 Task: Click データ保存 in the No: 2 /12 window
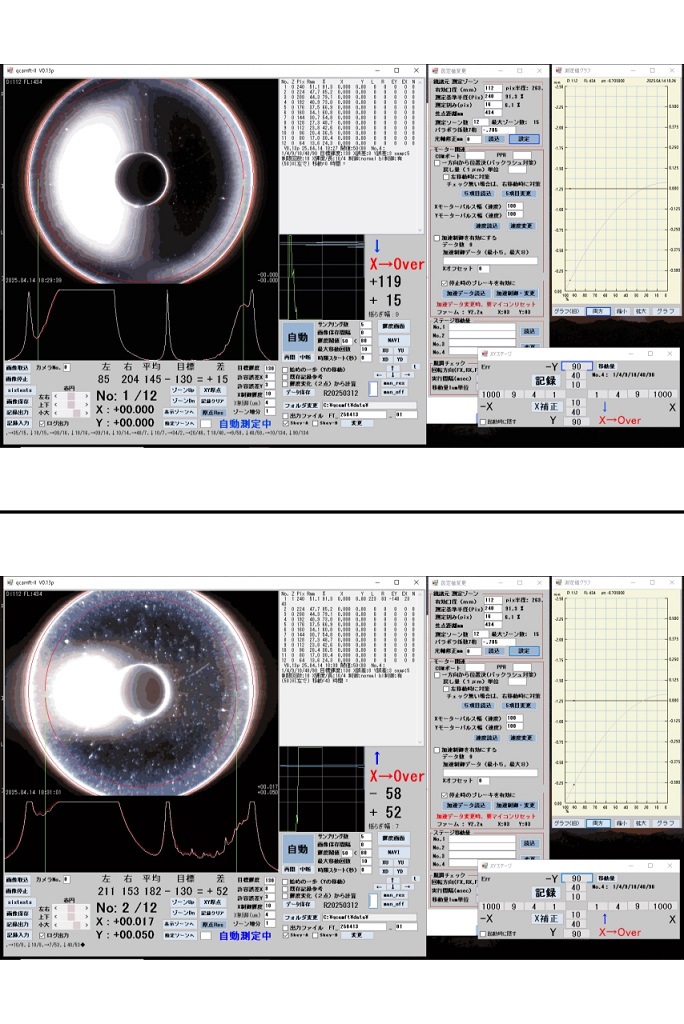point(301,904)
